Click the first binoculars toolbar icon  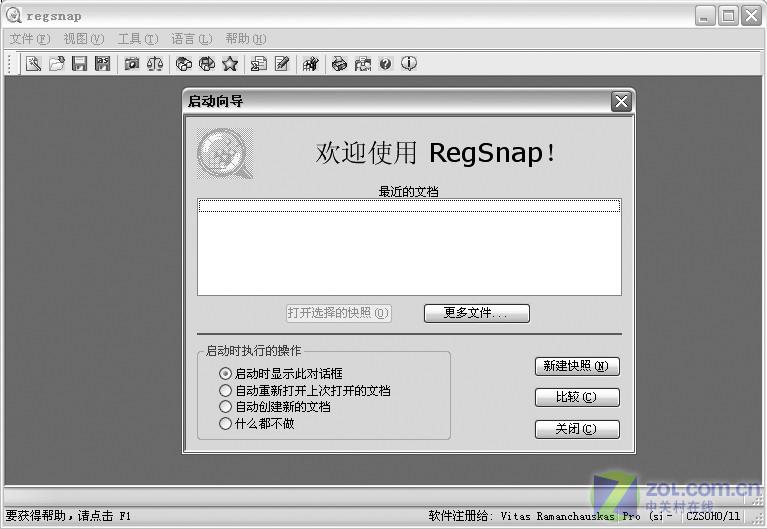[x=184, y=64]
